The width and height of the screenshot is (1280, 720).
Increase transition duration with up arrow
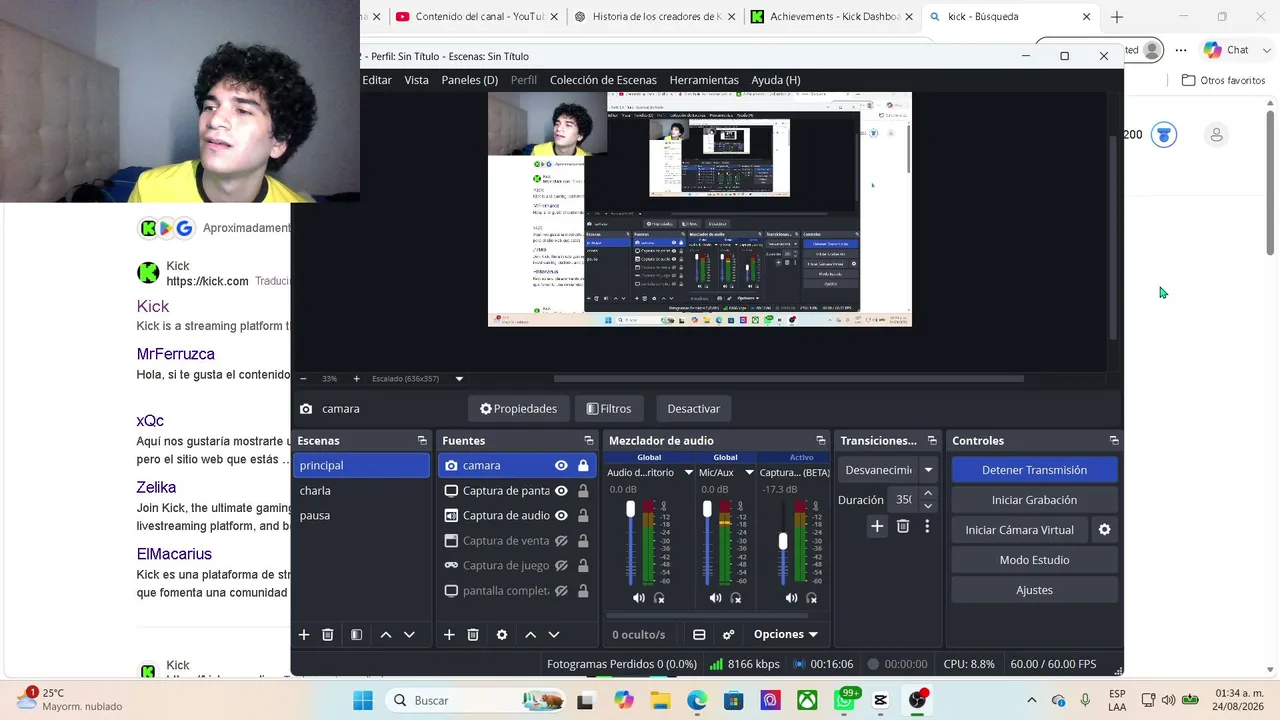coord(928,494)
